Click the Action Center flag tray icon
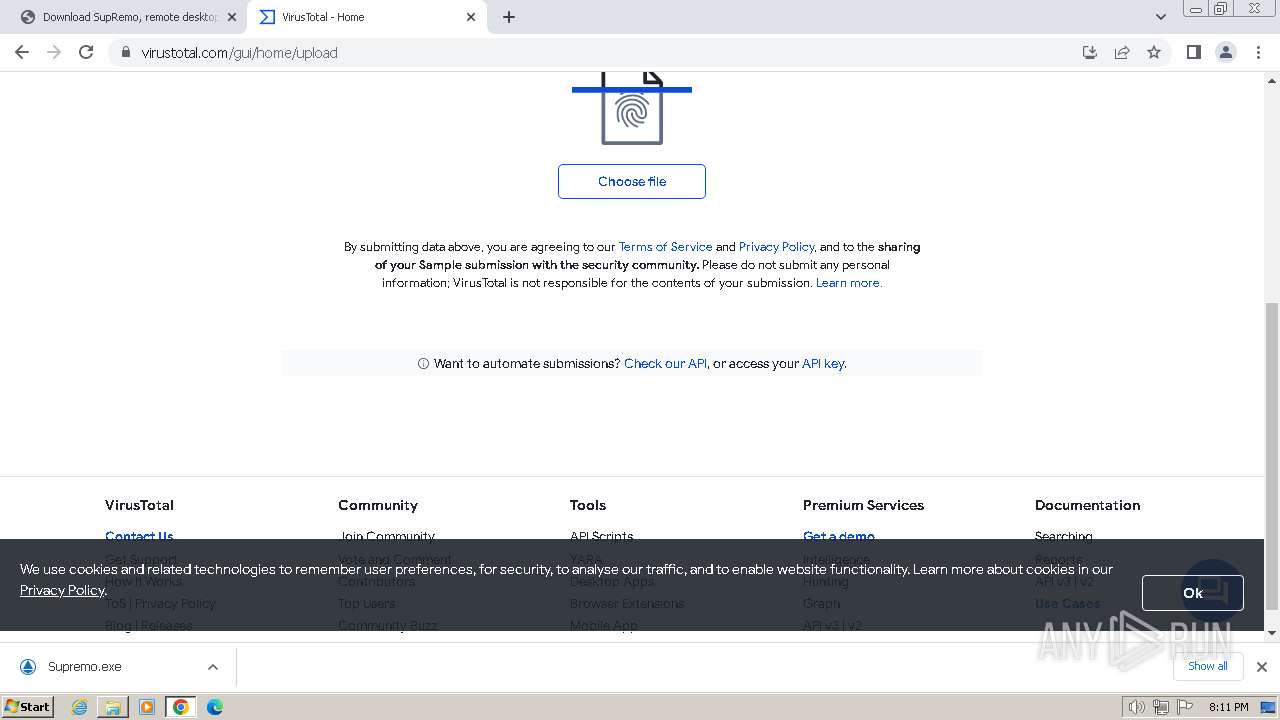The height and width of the screenshot is (720, 1280). pos(1185,707)
